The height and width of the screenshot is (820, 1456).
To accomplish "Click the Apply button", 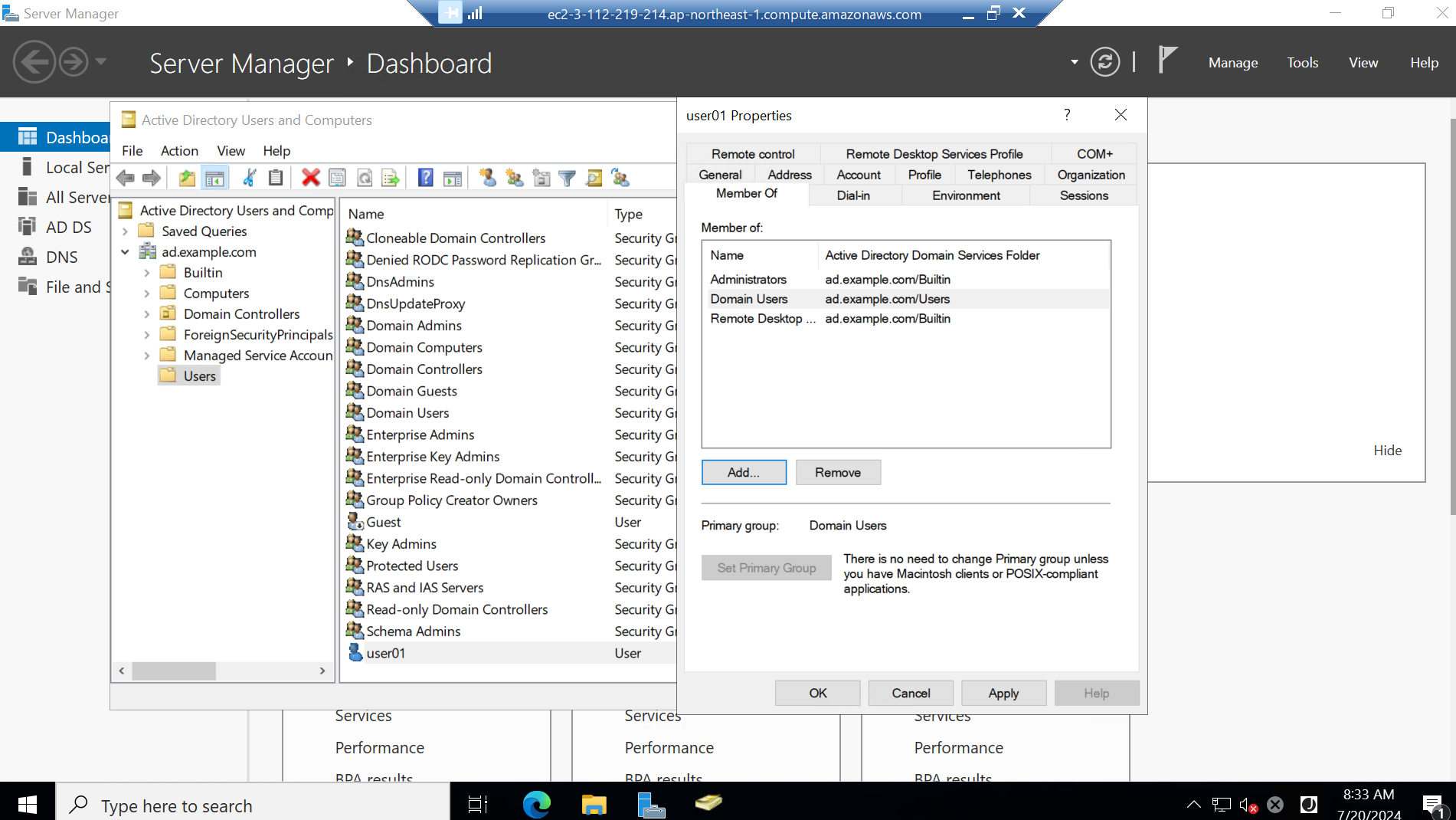I will 1003,694.
